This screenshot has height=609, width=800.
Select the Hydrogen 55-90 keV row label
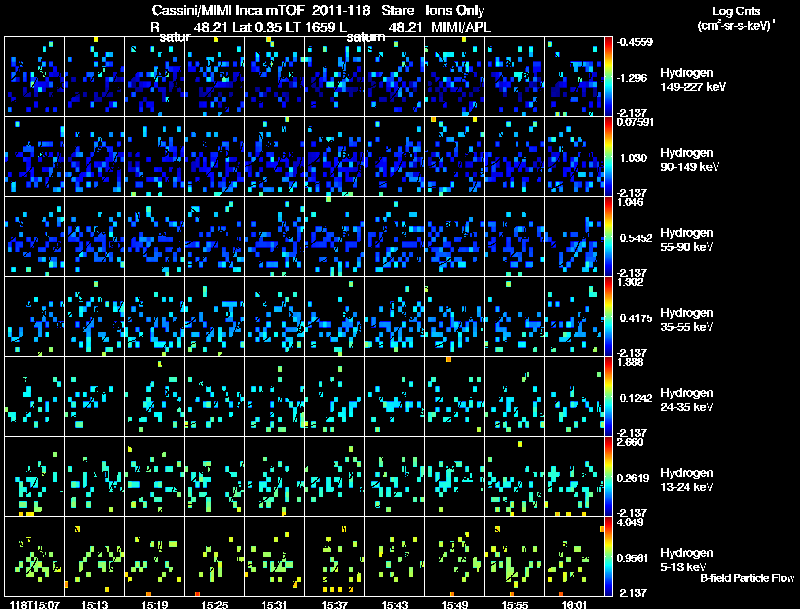tap(687, 240)
